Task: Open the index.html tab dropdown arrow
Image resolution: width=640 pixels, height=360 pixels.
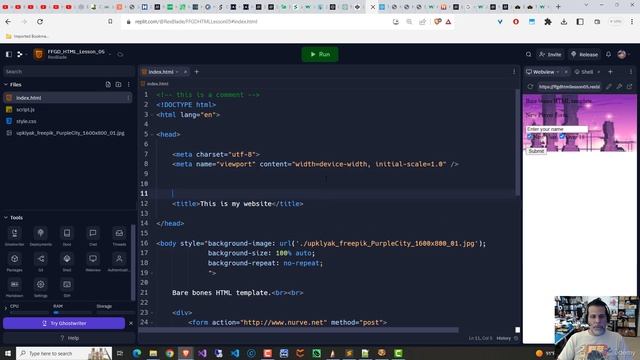Action: click(x=177, y=72)
